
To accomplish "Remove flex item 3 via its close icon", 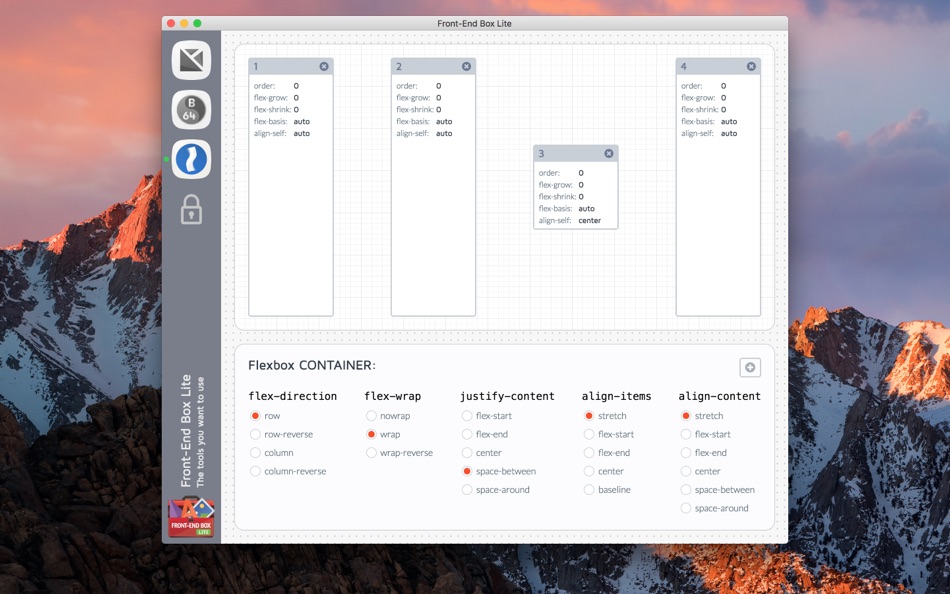I will click(609, 153).
